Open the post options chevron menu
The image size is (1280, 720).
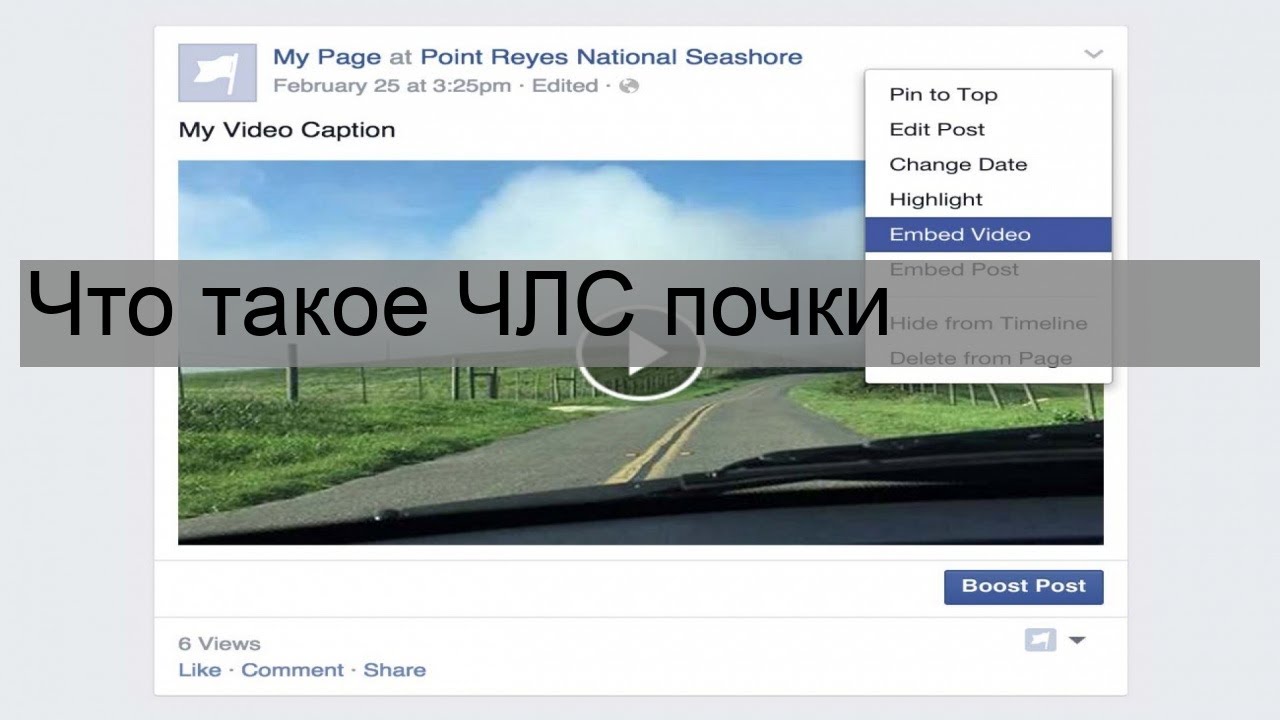pyautogui.click(x=1093, y=54)
